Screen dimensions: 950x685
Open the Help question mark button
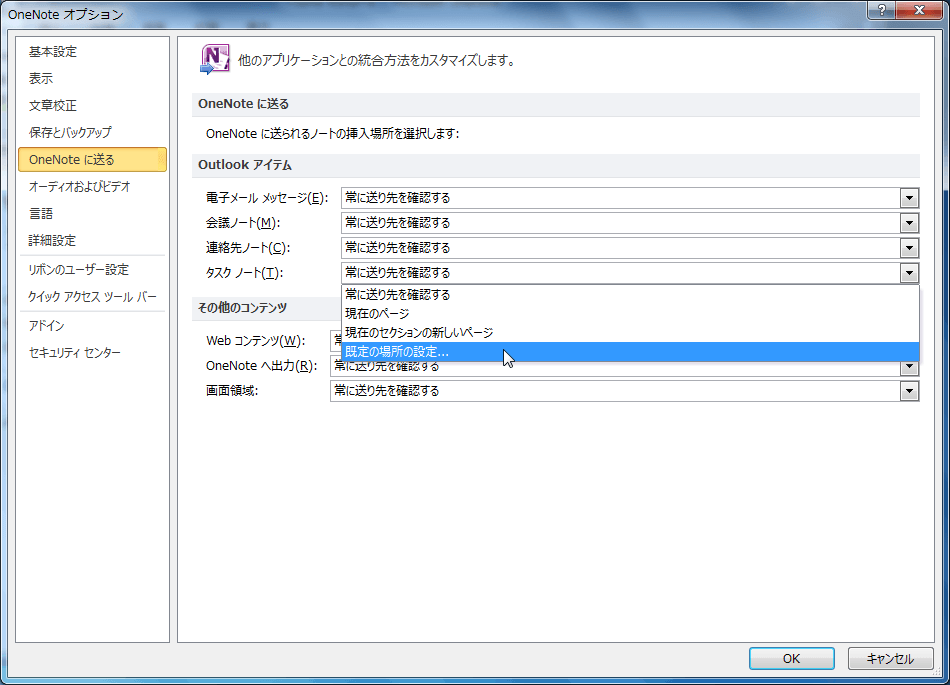[x=882, y=10]
